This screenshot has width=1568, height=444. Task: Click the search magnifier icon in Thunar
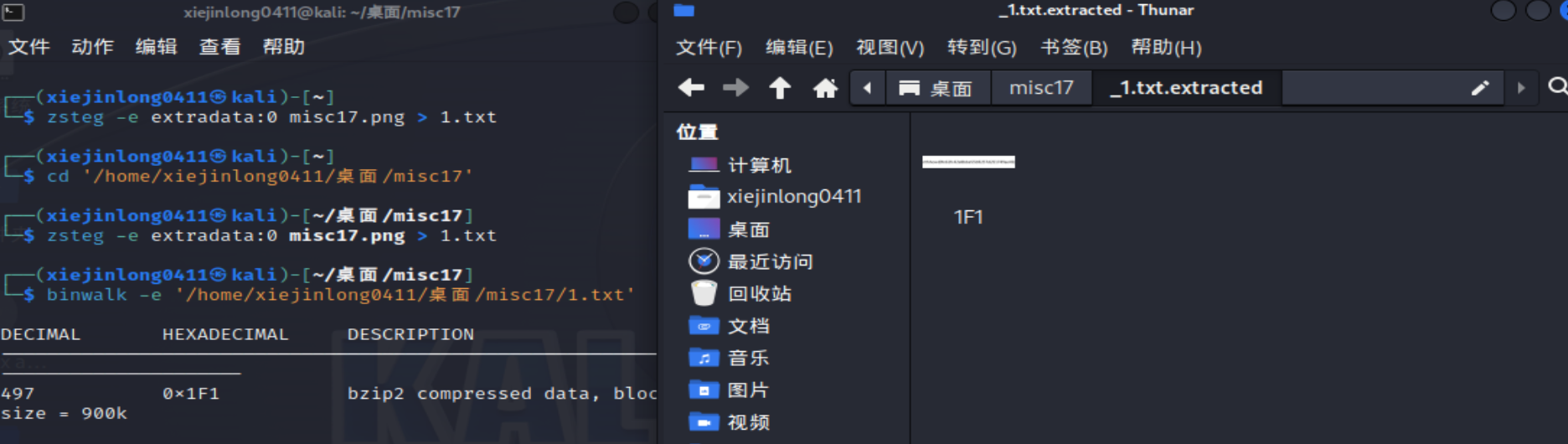coord(1557,86)
